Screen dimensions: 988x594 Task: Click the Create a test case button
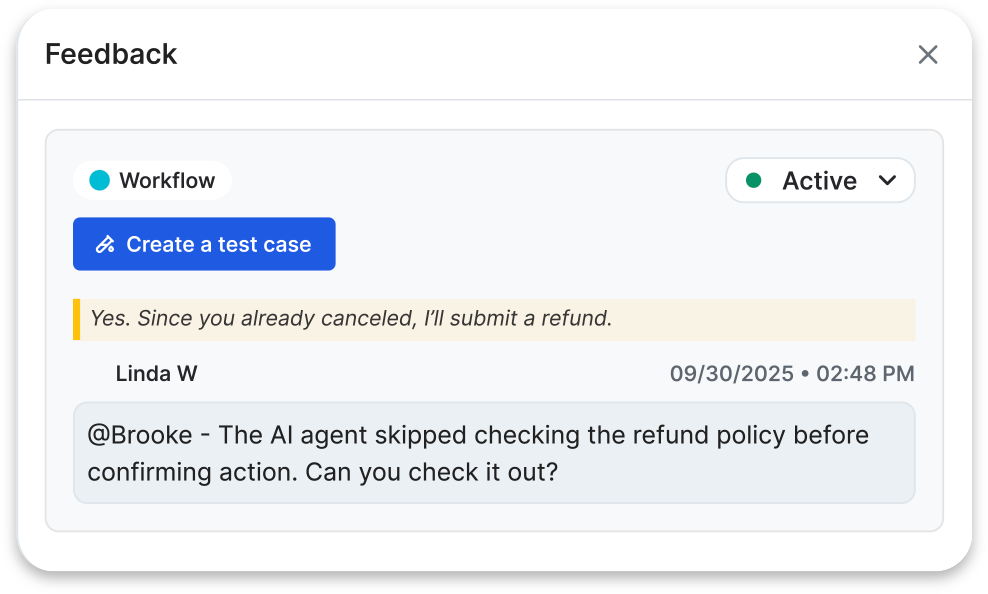(x=204, y=244)
